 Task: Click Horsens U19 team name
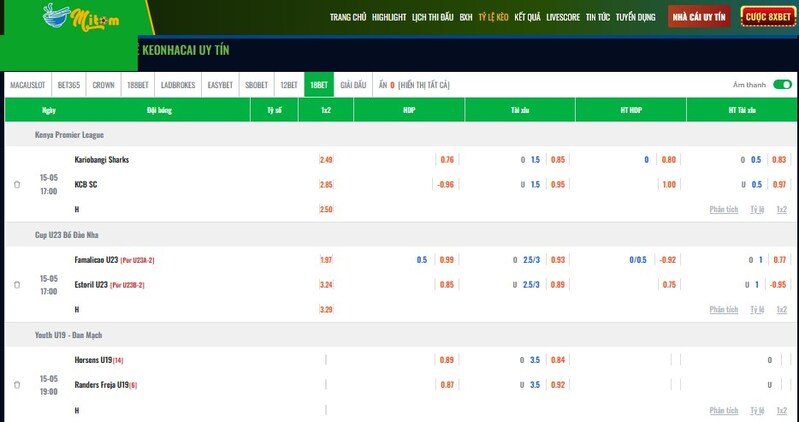point(93,360)
